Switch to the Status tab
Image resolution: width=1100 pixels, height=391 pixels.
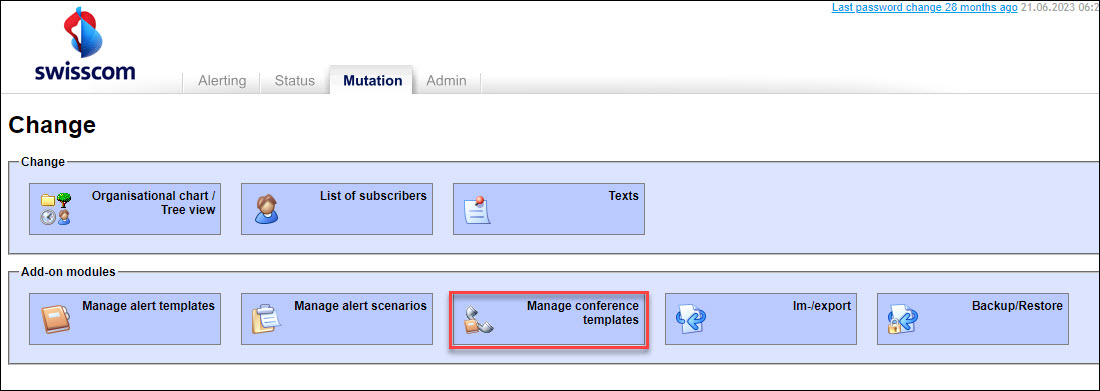click(295, 81)
